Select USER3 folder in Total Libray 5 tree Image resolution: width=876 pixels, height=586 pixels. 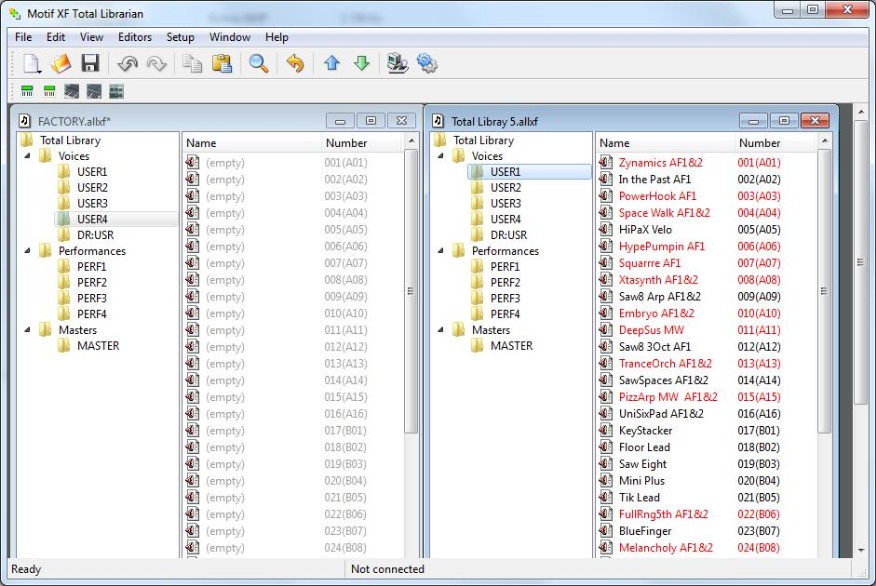coord(506,203)
